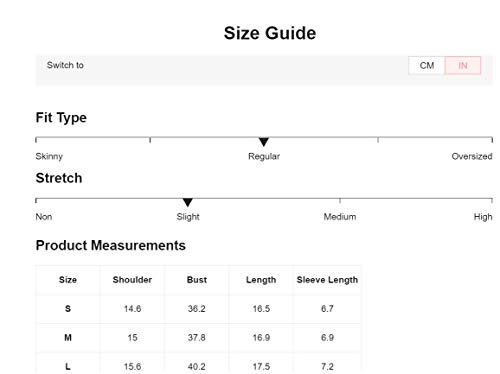Click the High stretch label
The height and width of the screenshot is (374, 500).
(483, 217)
